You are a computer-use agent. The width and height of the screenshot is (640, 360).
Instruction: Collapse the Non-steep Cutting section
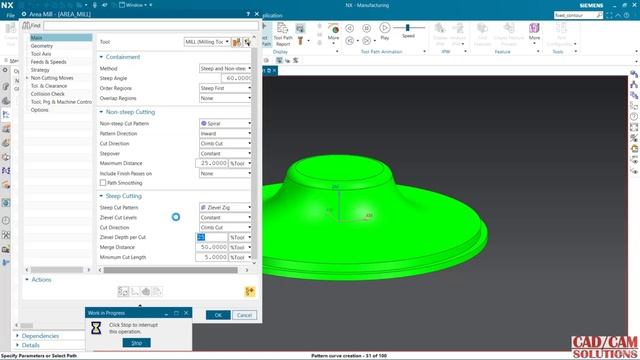pos(101,112)
